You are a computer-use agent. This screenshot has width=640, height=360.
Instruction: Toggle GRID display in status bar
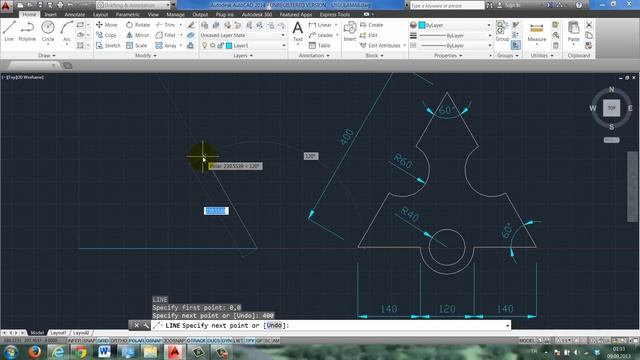(103, 340)
